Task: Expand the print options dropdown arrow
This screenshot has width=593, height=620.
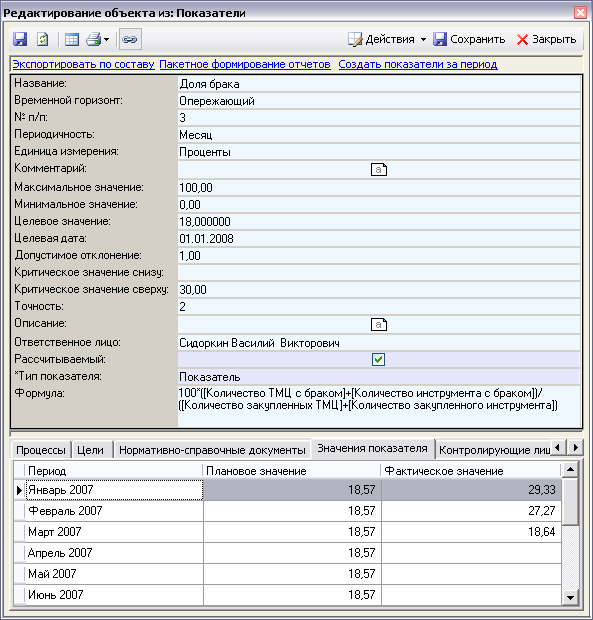Action: point(106,40)
